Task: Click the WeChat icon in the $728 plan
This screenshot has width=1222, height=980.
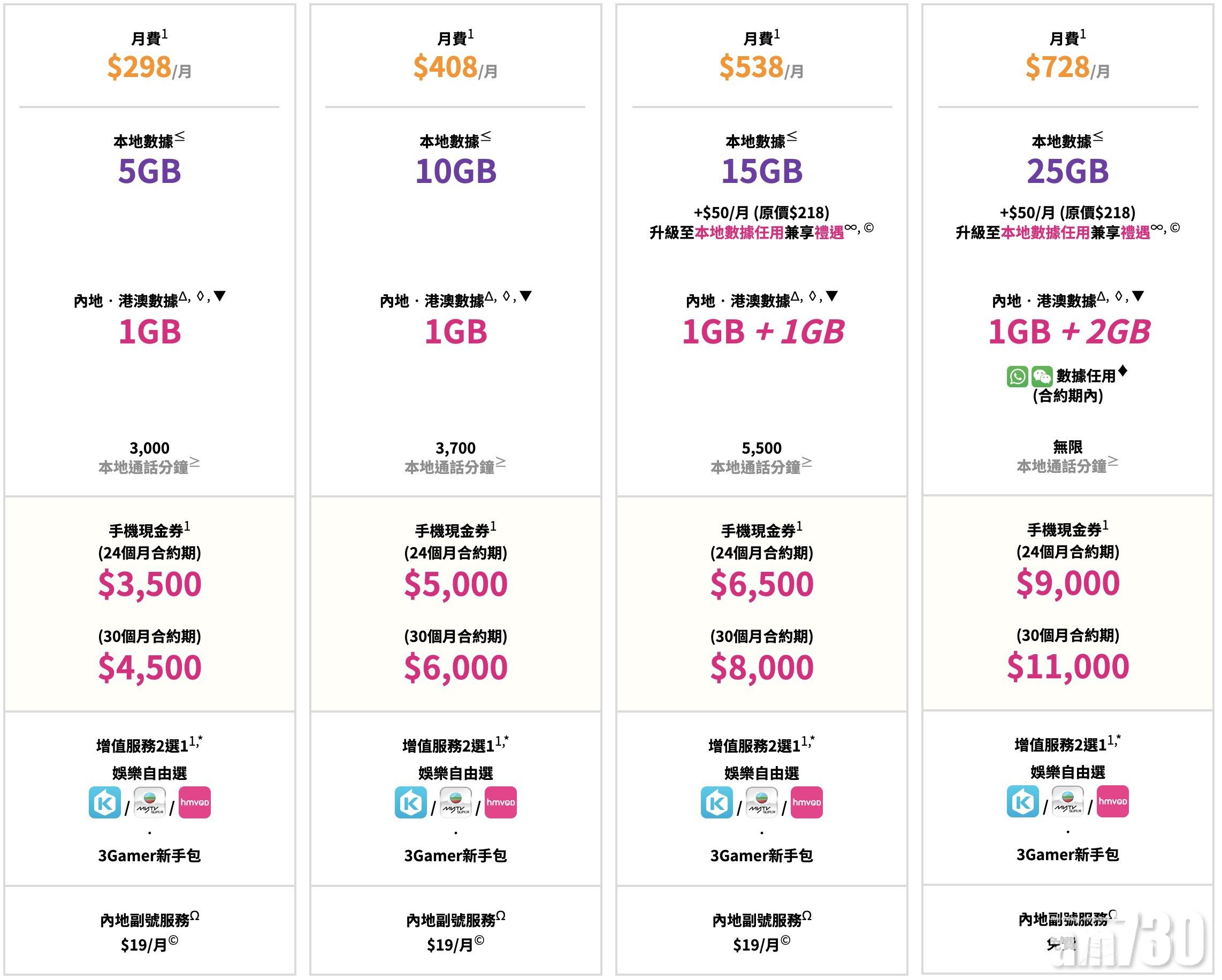Action: click(x=1042, y=377)
